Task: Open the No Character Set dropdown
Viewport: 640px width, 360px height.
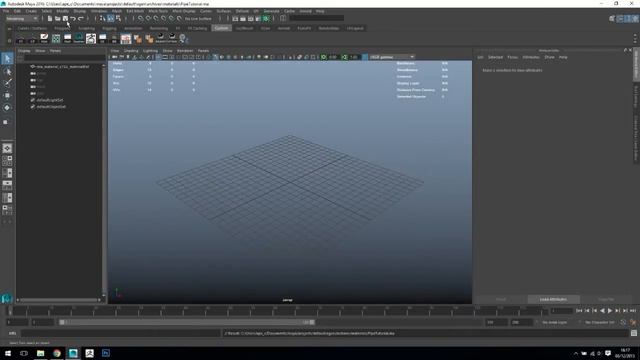Action: pos(599,322)
